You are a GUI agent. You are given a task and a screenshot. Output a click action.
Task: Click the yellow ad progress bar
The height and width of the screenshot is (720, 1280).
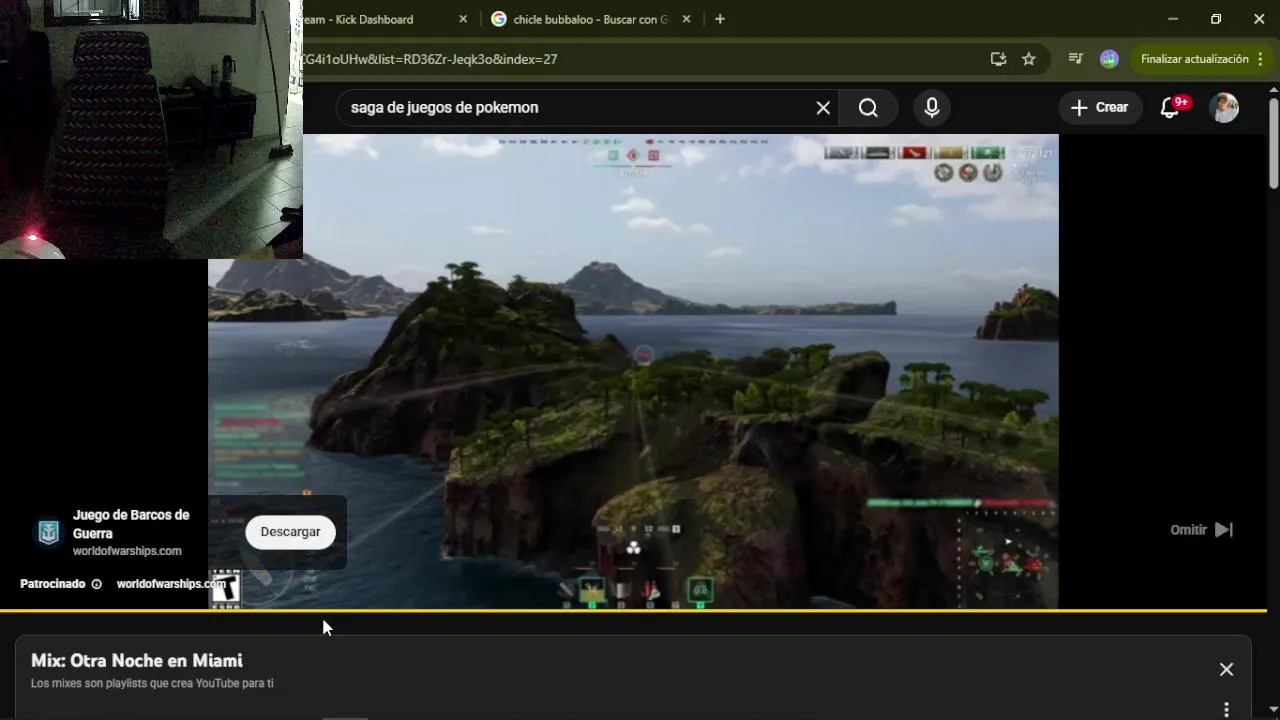point(633,610)
